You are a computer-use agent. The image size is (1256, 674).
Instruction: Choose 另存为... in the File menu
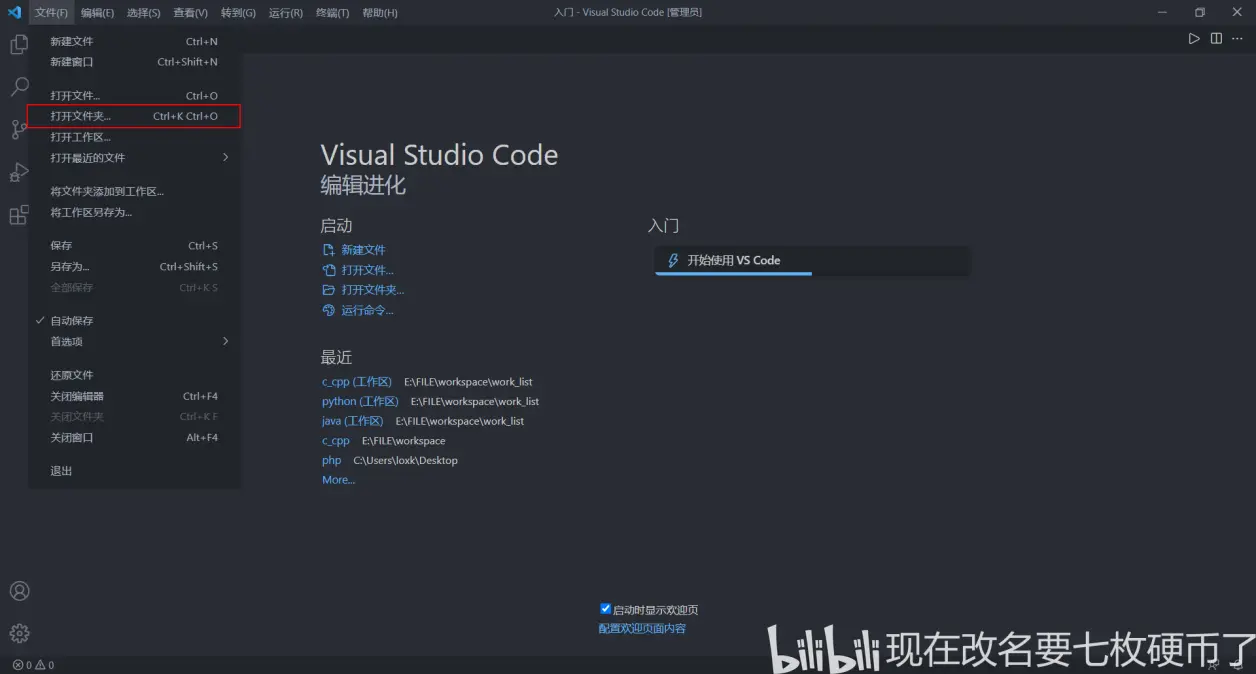(134, 266)
